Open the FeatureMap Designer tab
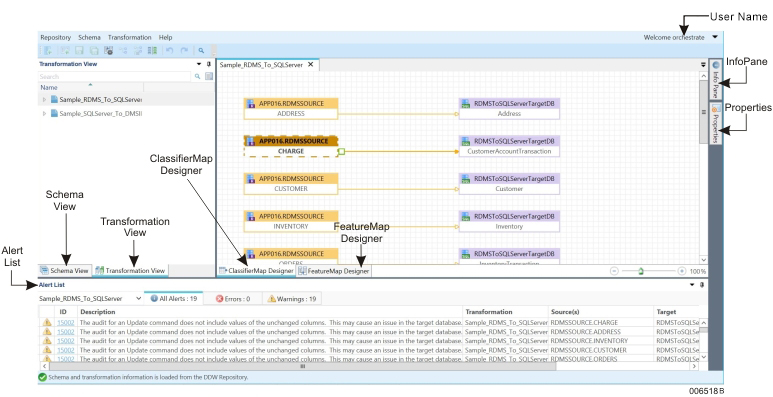The width and height of the screenshot is (773, 397). tap(334, 271)
